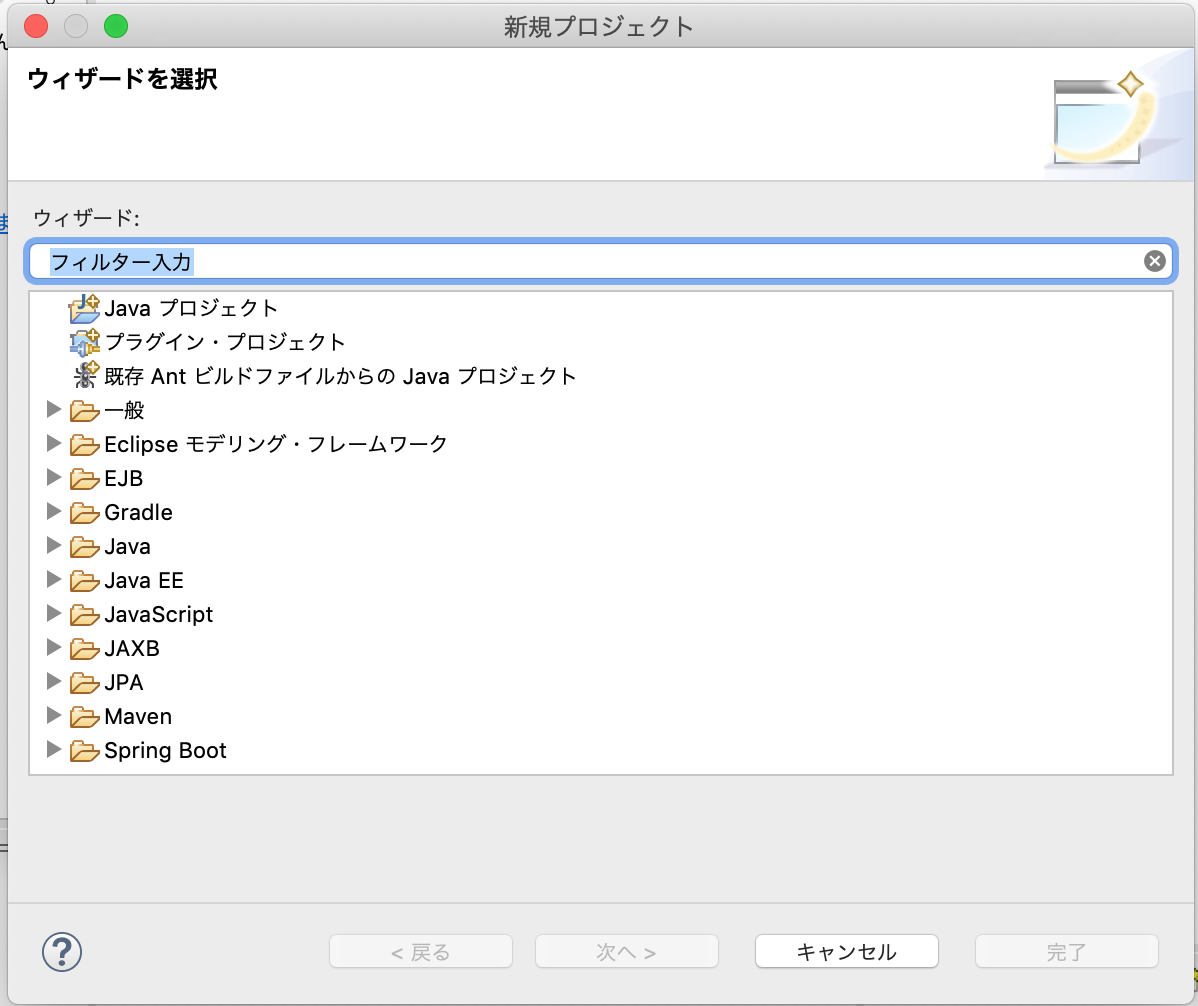The image size is (1198, 1006).
Task: Select the Gradle row label
Action: [138, 512]
